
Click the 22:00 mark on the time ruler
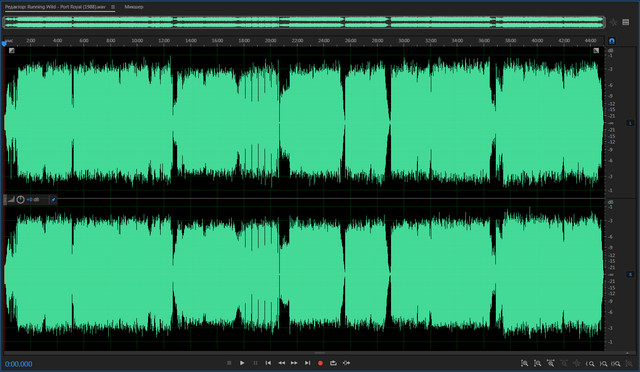click(x=297, y=41)
